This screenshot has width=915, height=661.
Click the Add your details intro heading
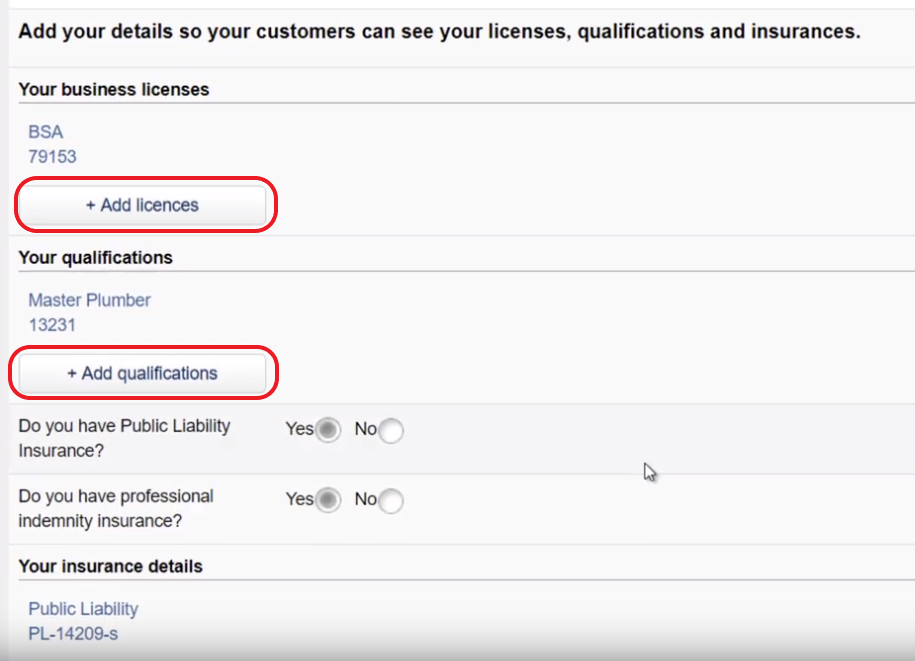439,31
